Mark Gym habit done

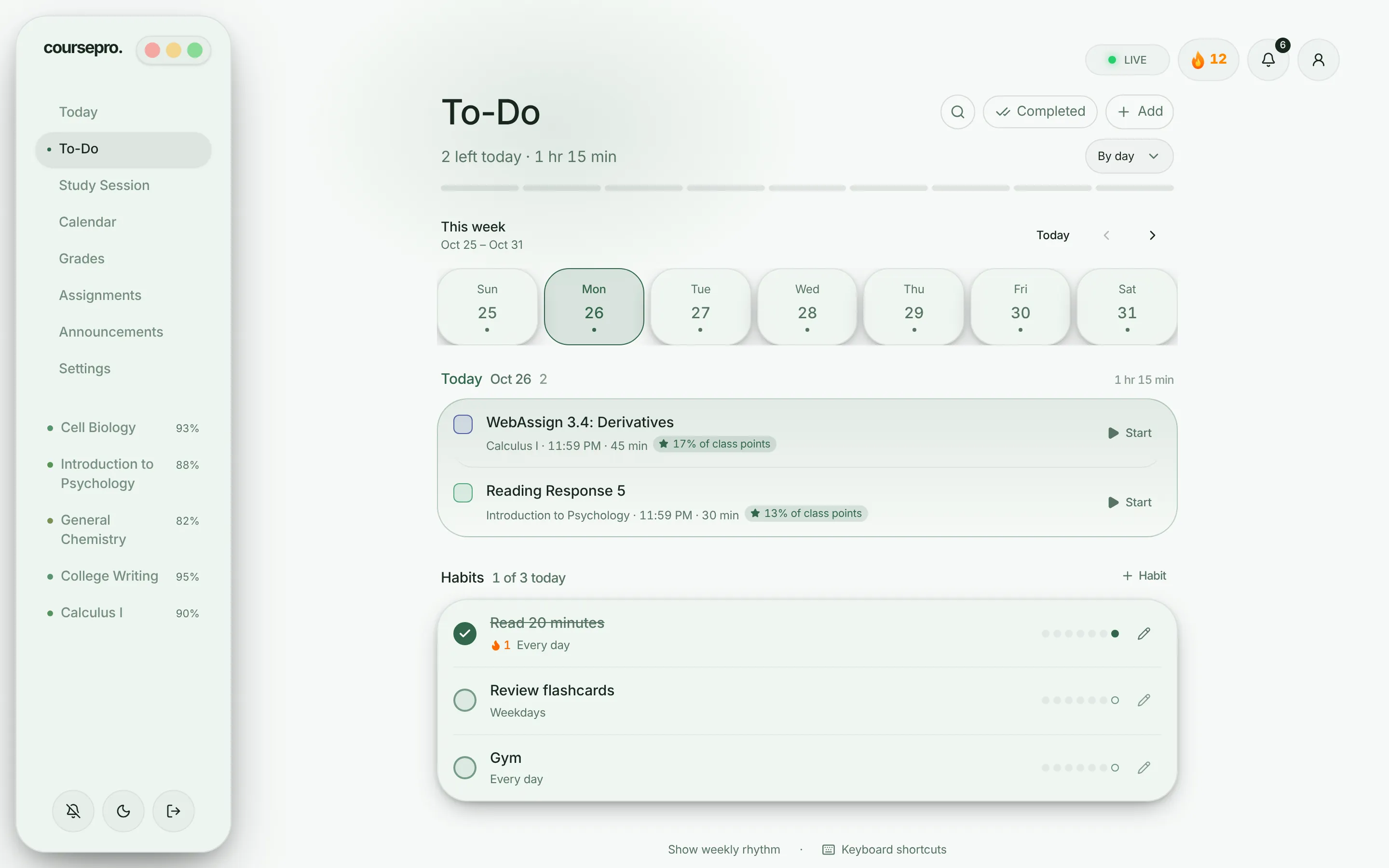coord(465,768)
